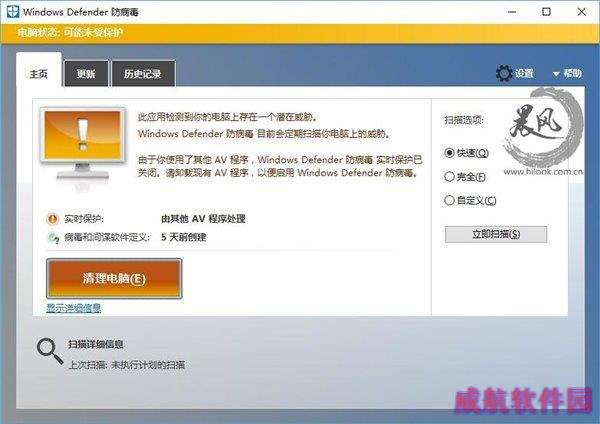Select the 完全(F) full scan option
The height and width of the screenshot is (424, 600).
click(x=449, y=177)
